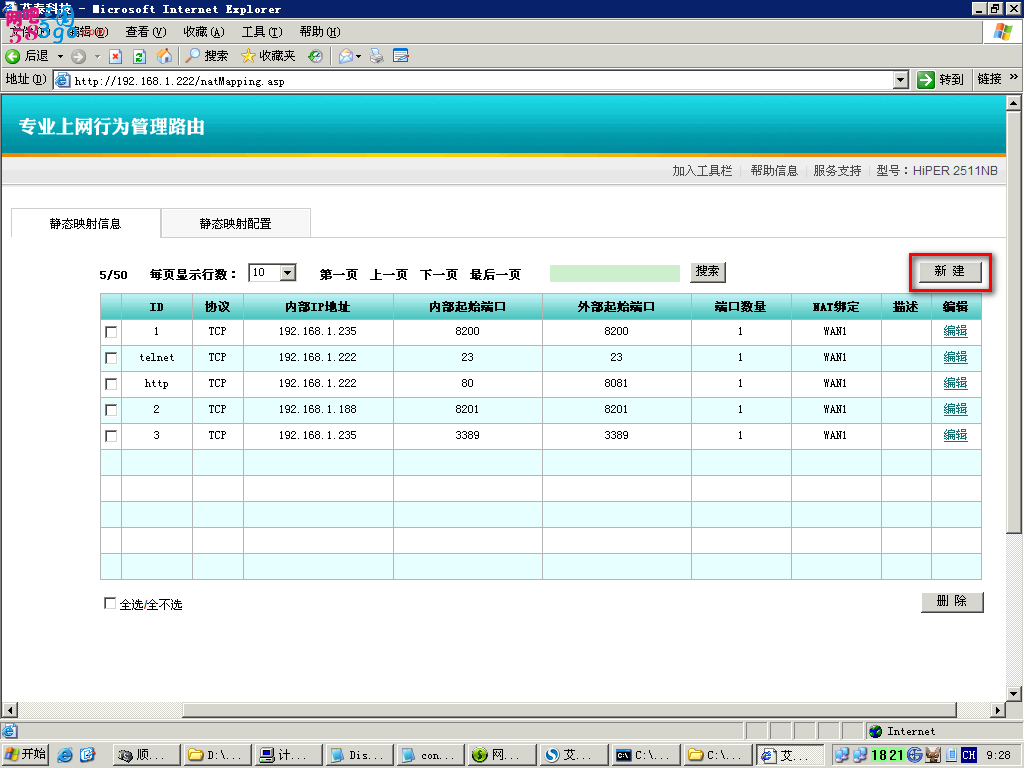The image size is (1024, 768).
Task: Click the 内部IP地址 column header
Action: click(x=317, y=306)
